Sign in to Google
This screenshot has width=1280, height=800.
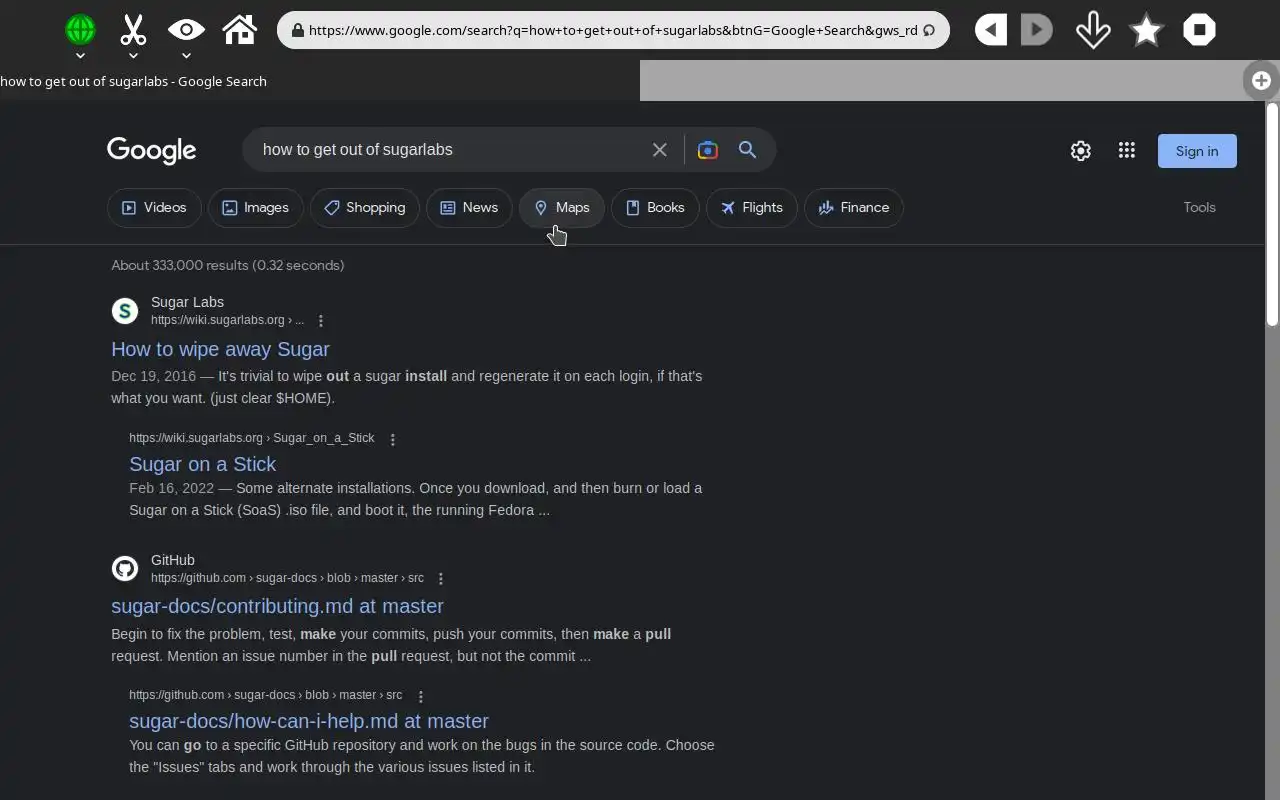[1197, 151]
